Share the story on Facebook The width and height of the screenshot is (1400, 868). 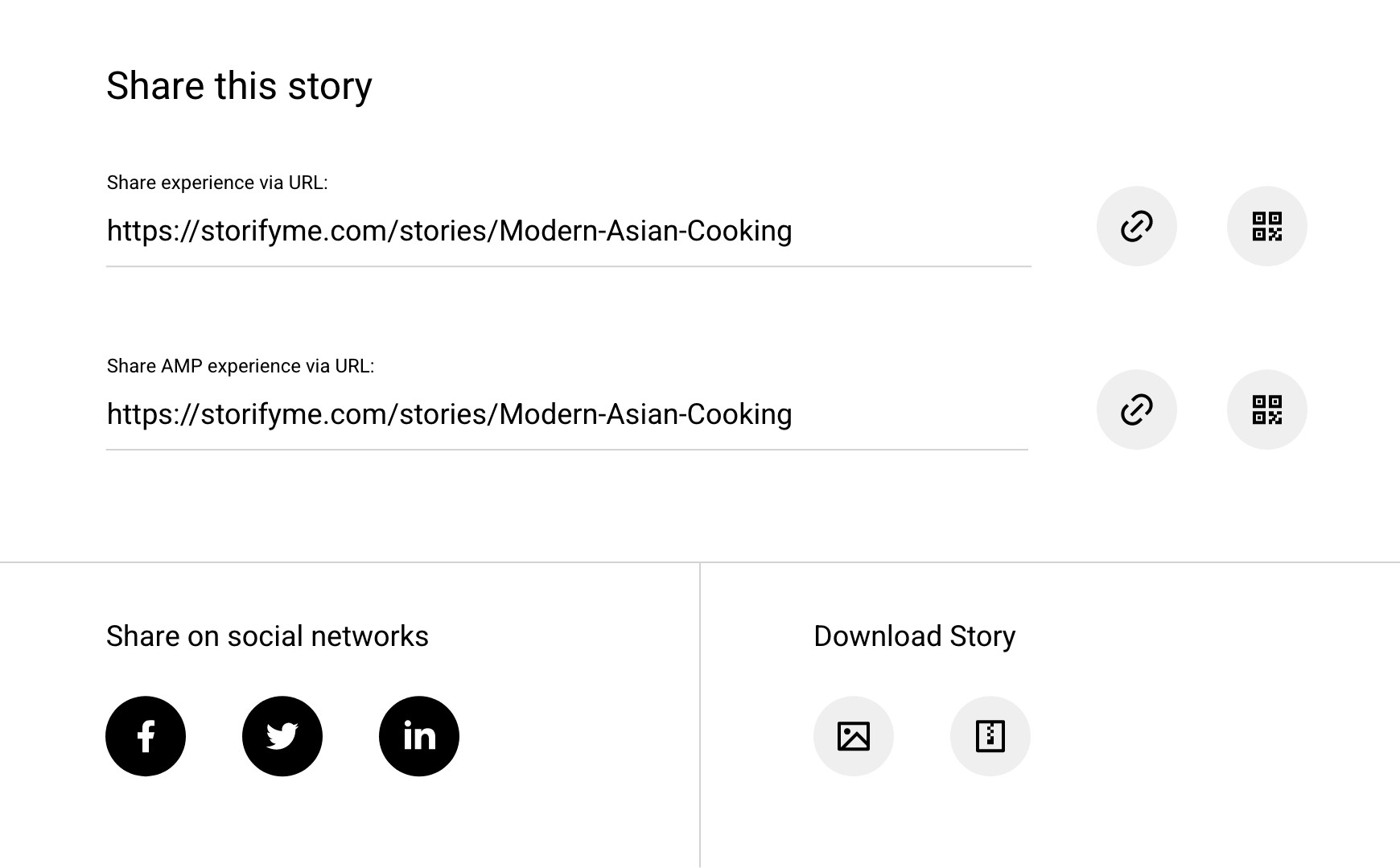point(146,736)
